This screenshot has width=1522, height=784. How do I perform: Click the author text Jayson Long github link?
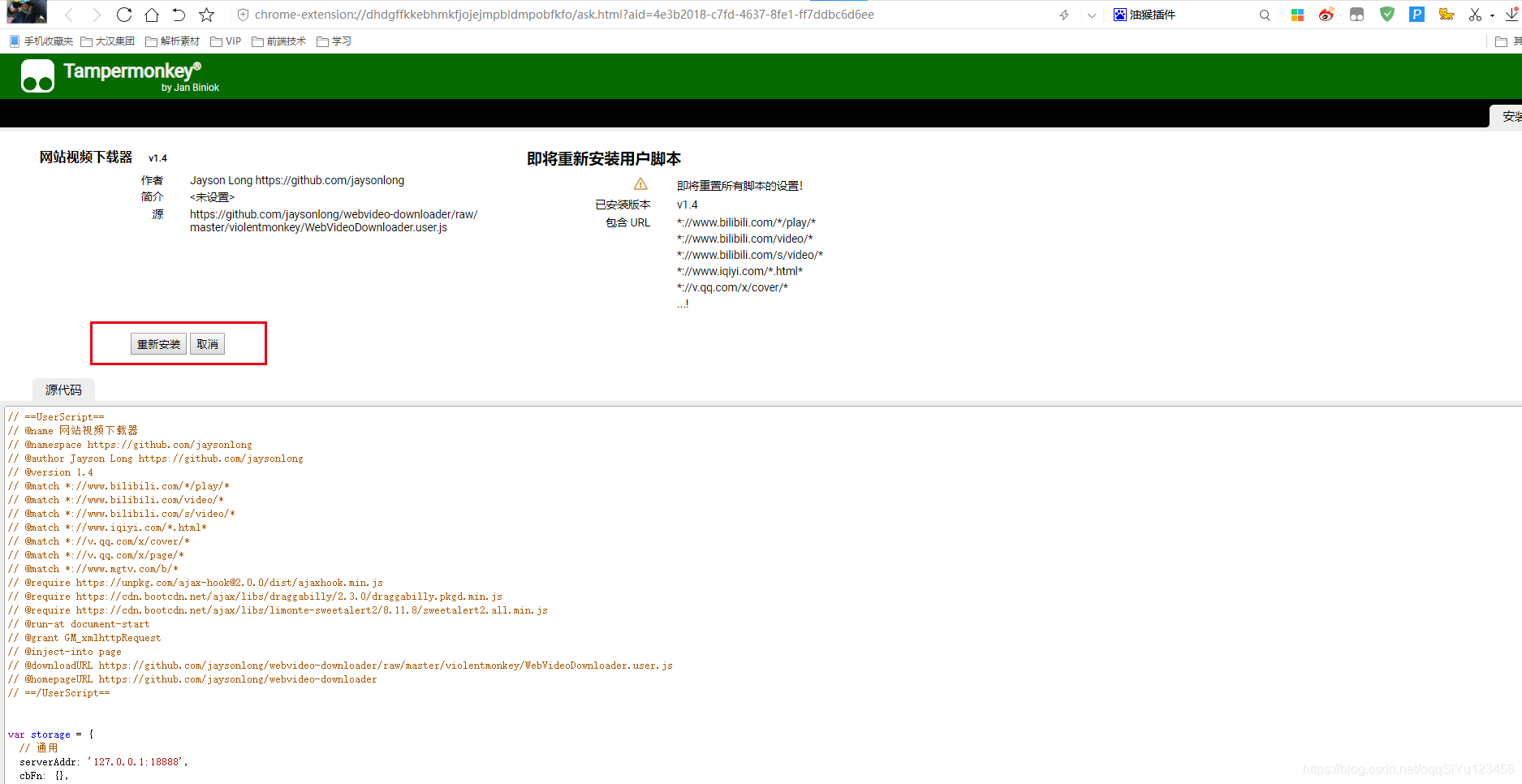[x=297, y=180]
